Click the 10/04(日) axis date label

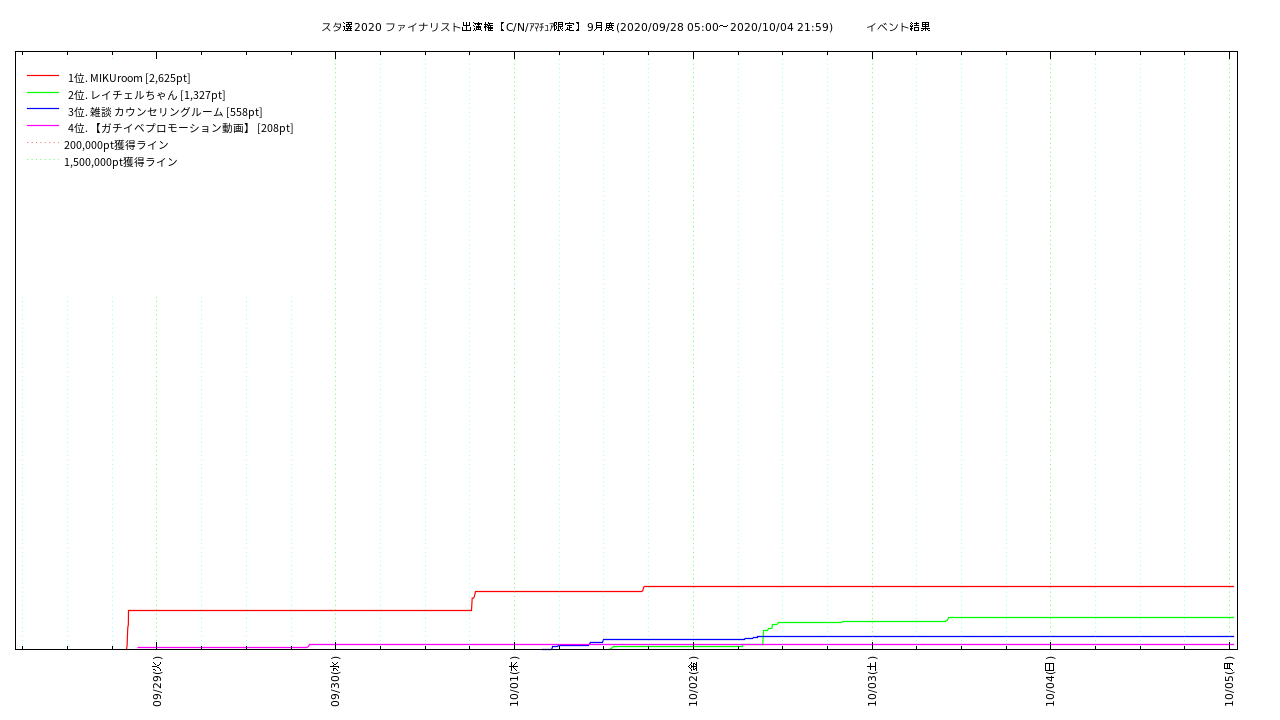1050,681
